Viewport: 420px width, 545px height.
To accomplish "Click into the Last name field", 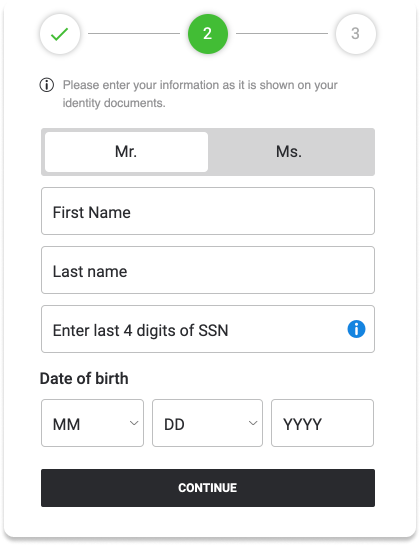I will click(208, 270).
